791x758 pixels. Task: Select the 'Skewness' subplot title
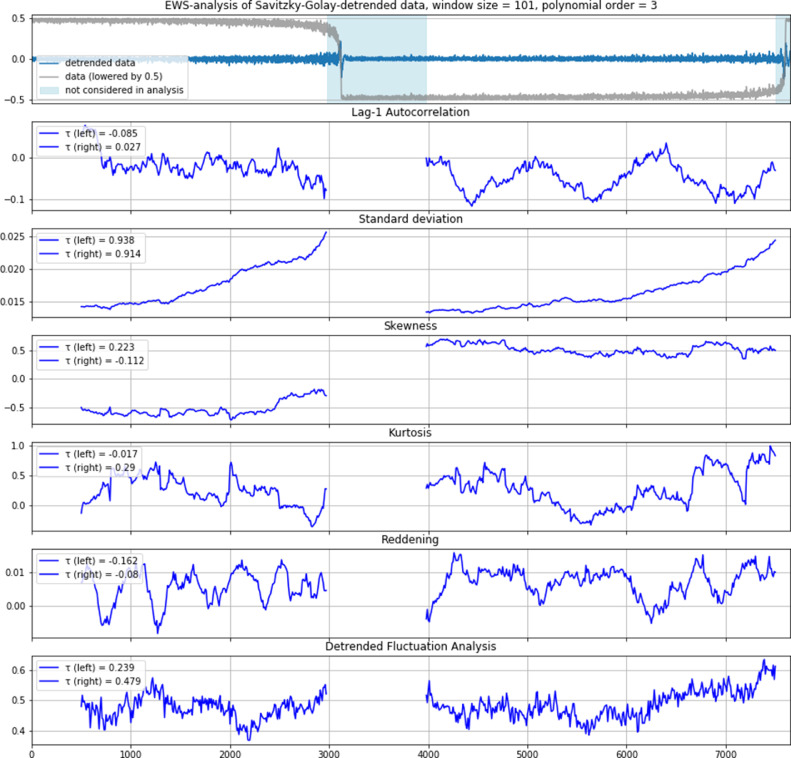click(x=410, y=325)
